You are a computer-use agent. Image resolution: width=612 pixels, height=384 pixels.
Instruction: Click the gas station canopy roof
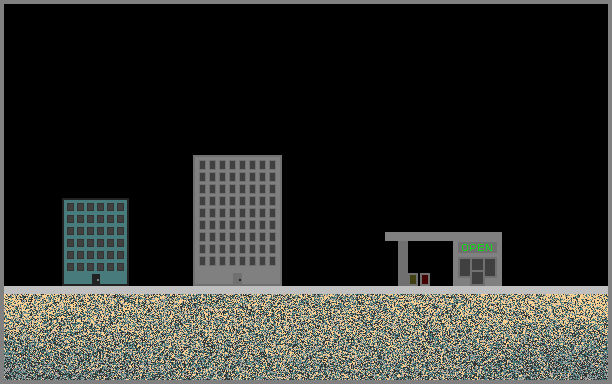[443, 236]
